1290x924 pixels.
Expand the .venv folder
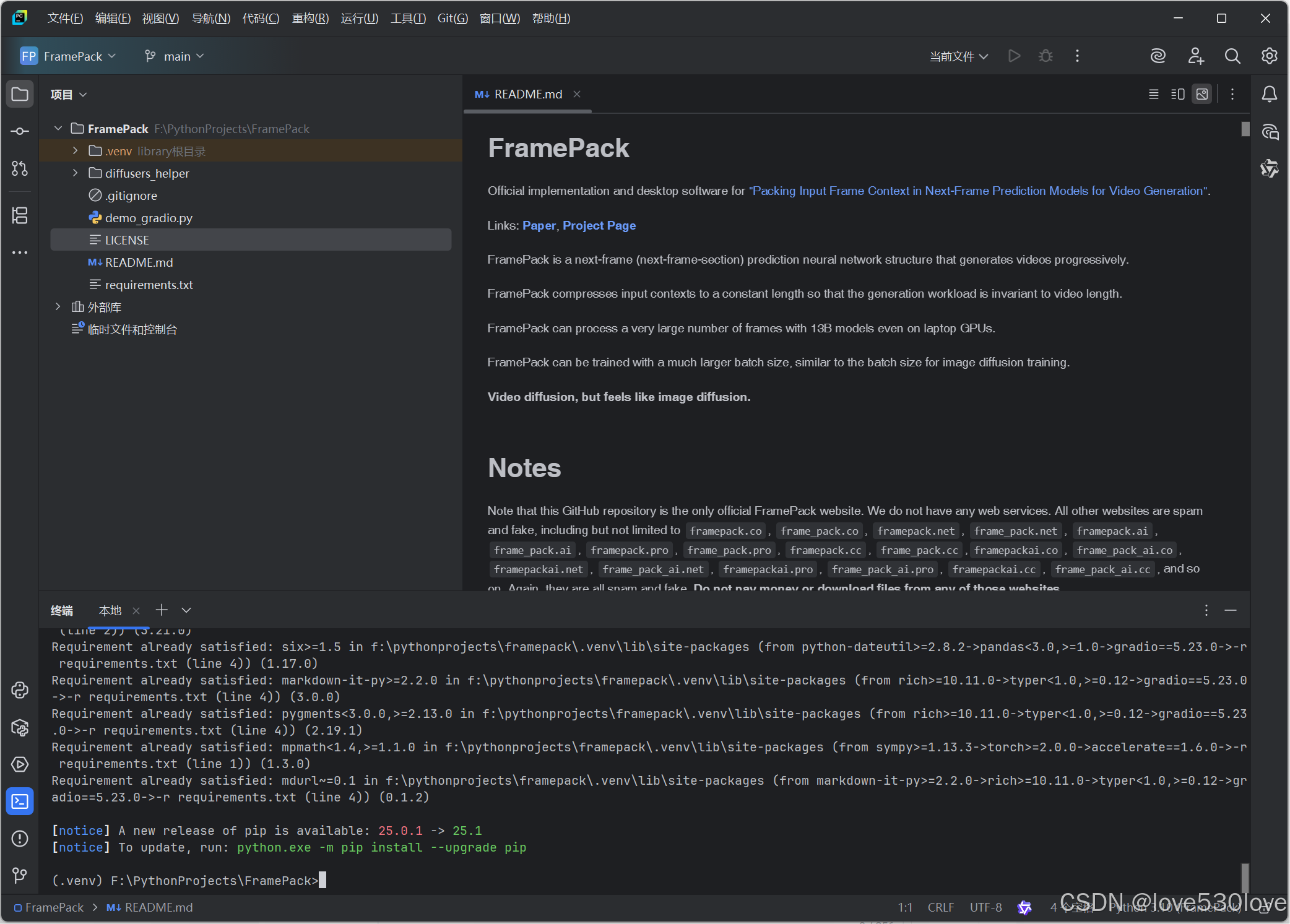(x=76, y=151)
